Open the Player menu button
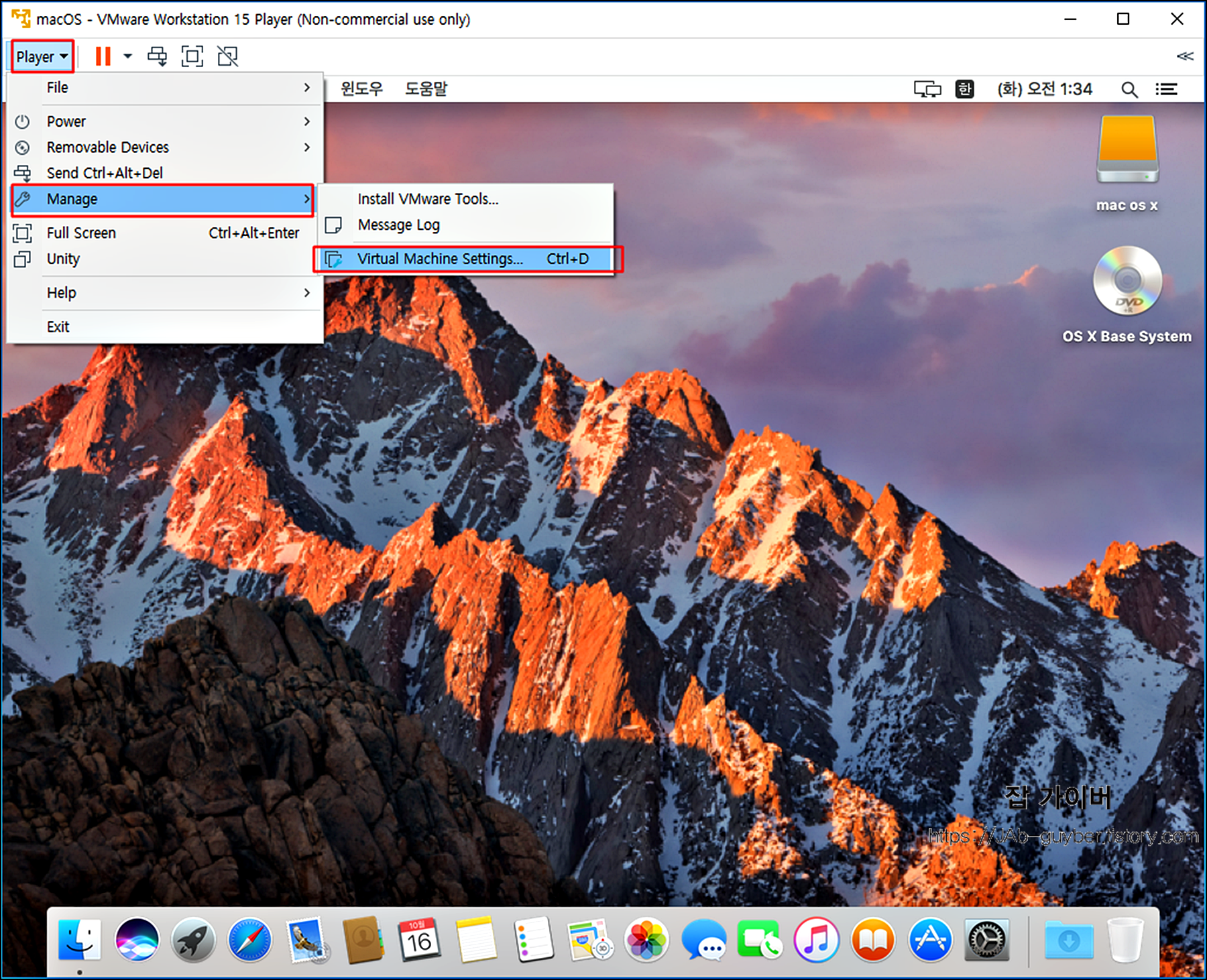1207x980 pixels. (x=42, y=57)
